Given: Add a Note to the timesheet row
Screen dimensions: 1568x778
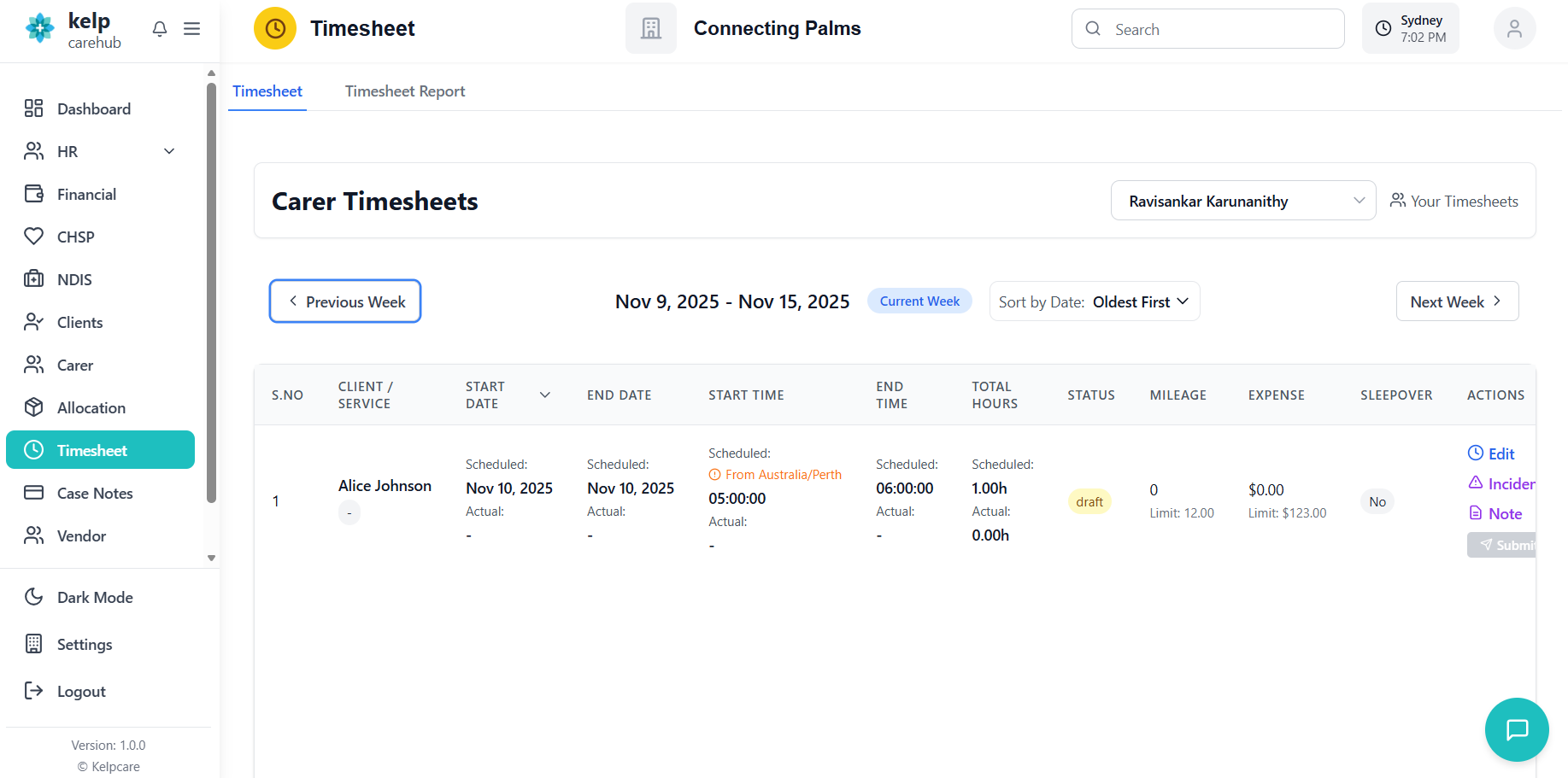Looking at the screenshot, I should [1495, 514].
